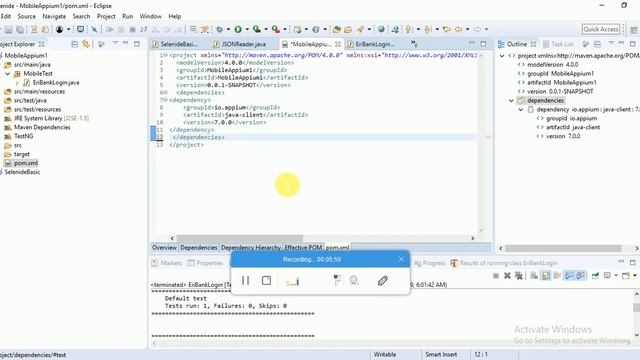
Task: Toggle Link with Editor in Project Explorer
Action: coord(86,44)
